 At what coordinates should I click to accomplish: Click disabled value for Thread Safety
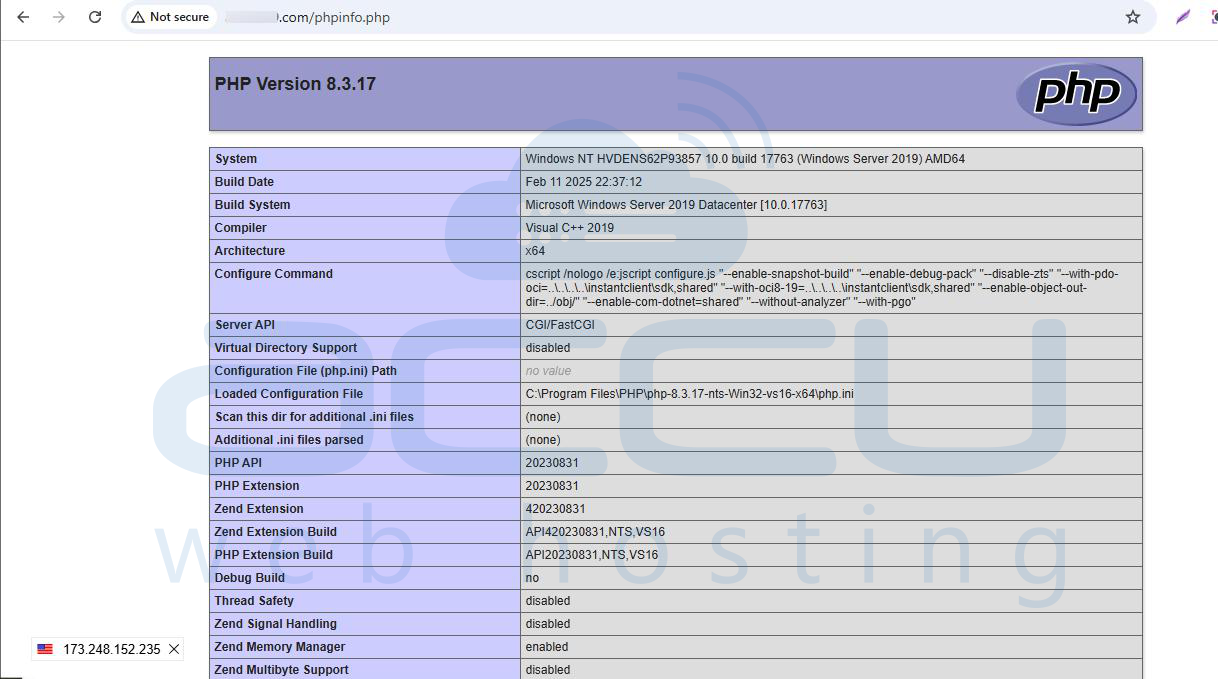[x=548, y=601]
